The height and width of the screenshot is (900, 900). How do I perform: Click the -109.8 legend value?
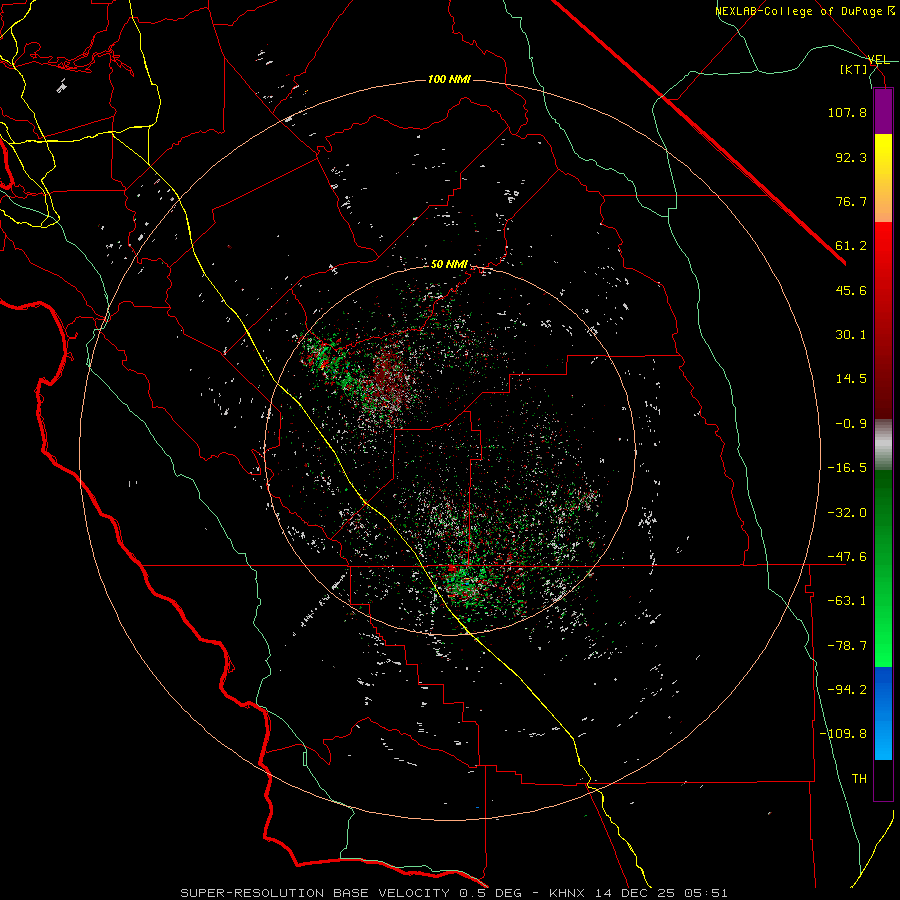843,734
